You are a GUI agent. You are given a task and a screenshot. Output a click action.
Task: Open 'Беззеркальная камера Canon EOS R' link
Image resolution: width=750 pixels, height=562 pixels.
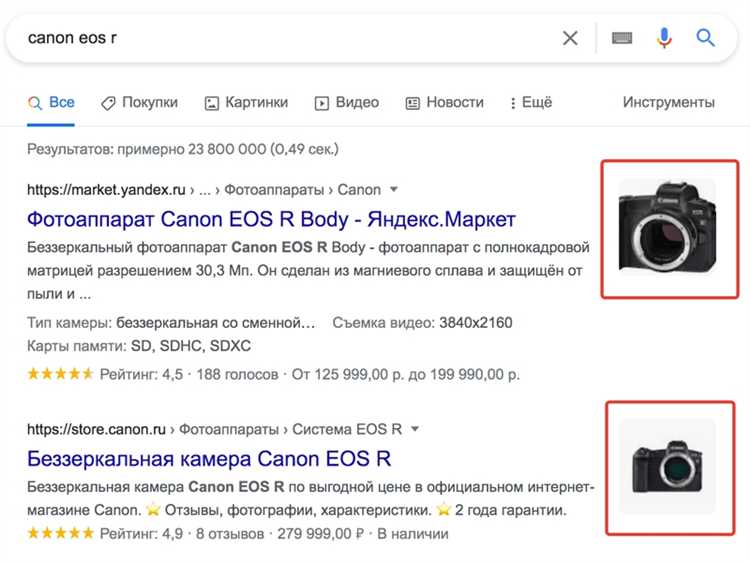click(209, 459)
